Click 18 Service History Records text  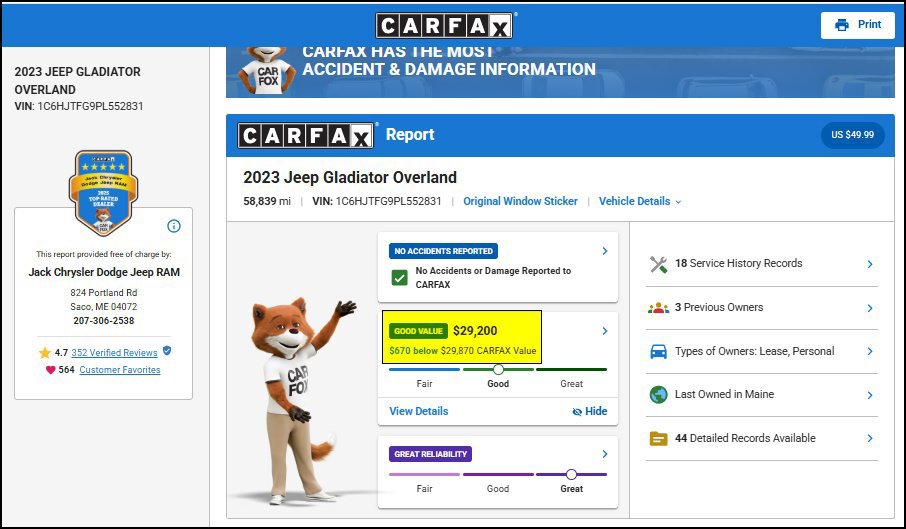[x=738, y=263]
